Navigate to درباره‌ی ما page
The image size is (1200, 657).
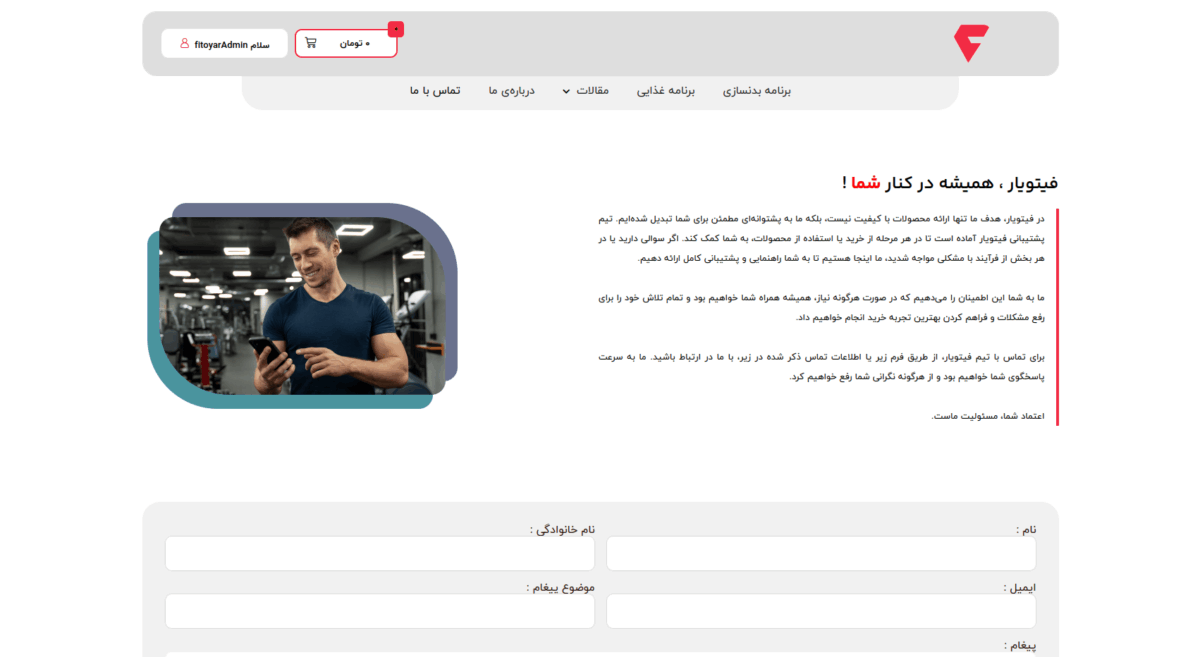[x=512, y=91]
